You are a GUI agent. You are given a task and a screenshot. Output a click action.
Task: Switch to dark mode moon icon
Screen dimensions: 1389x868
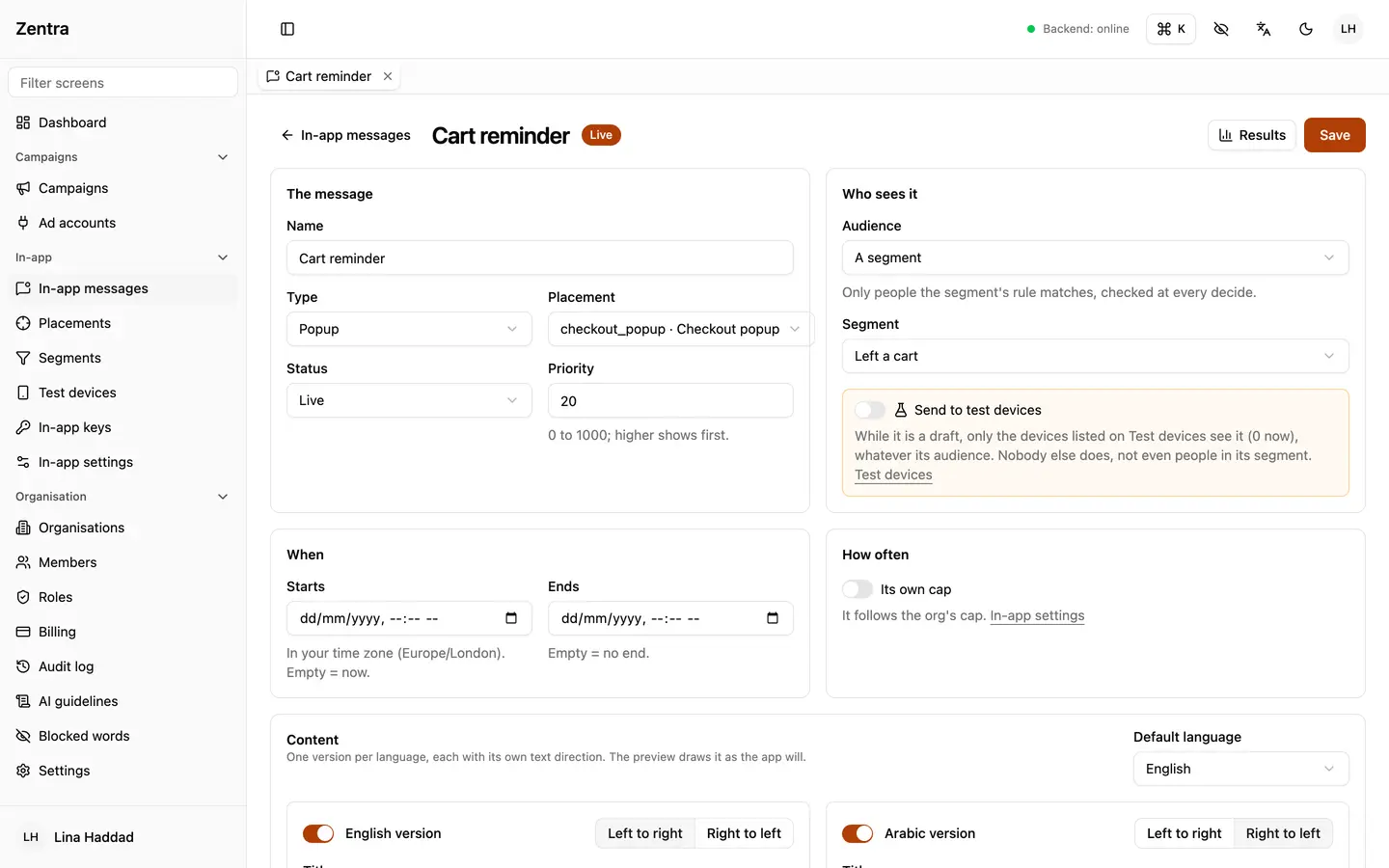pyautogui.click(x=1306, y=29)
